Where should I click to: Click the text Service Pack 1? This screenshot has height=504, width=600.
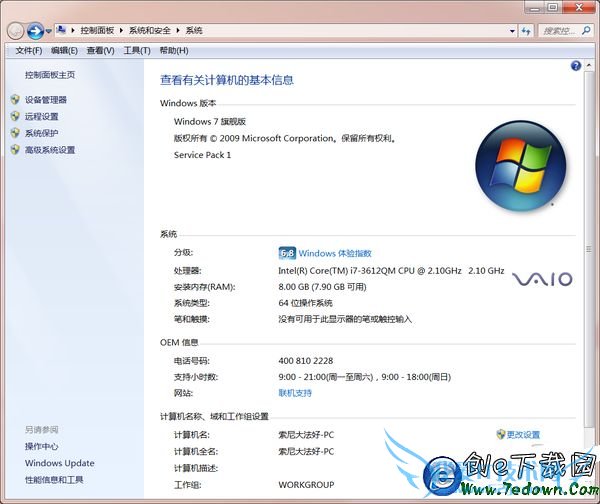202,155
